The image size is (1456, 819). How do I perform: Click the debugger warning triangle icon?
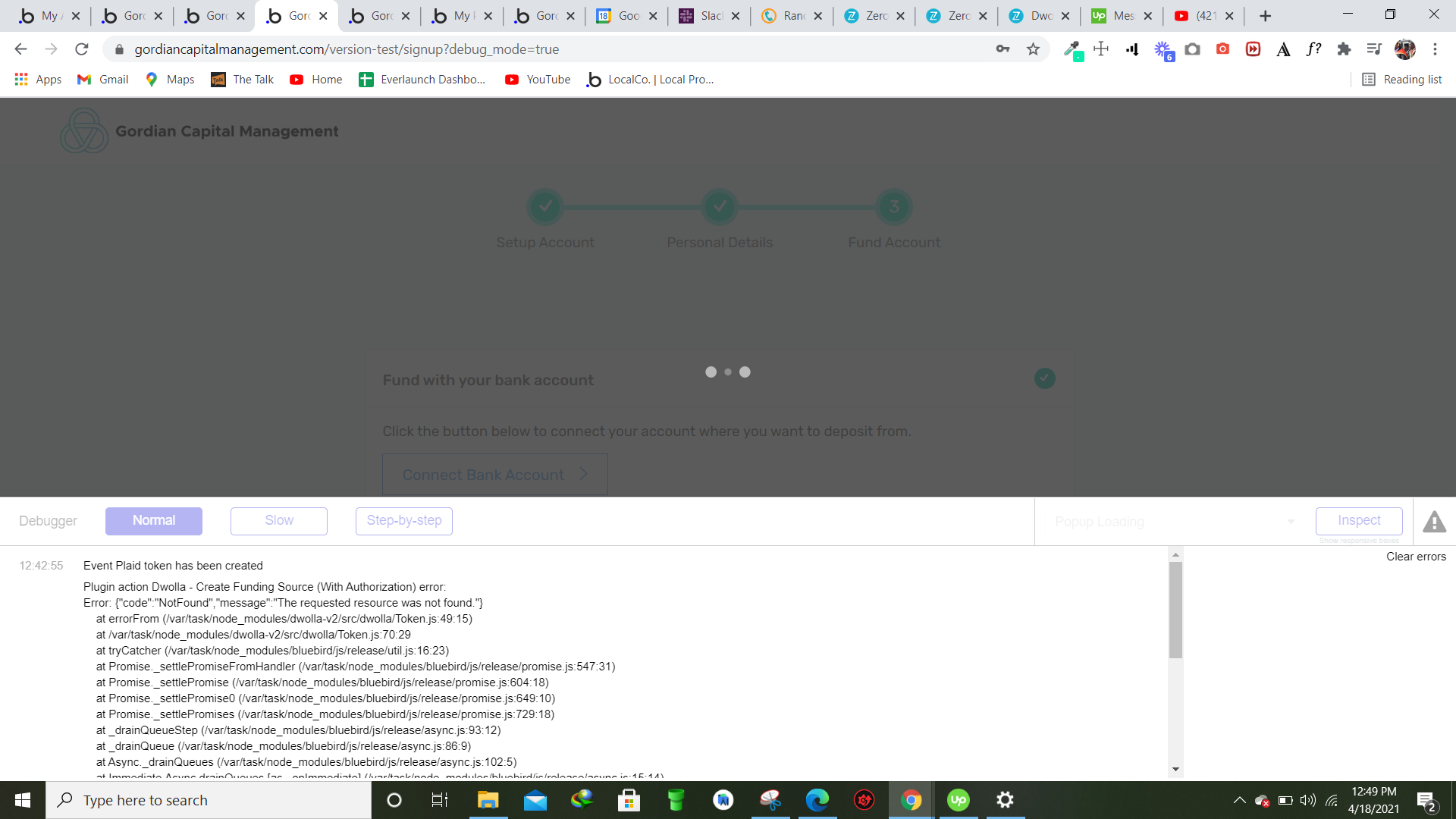click(1434, 522)
